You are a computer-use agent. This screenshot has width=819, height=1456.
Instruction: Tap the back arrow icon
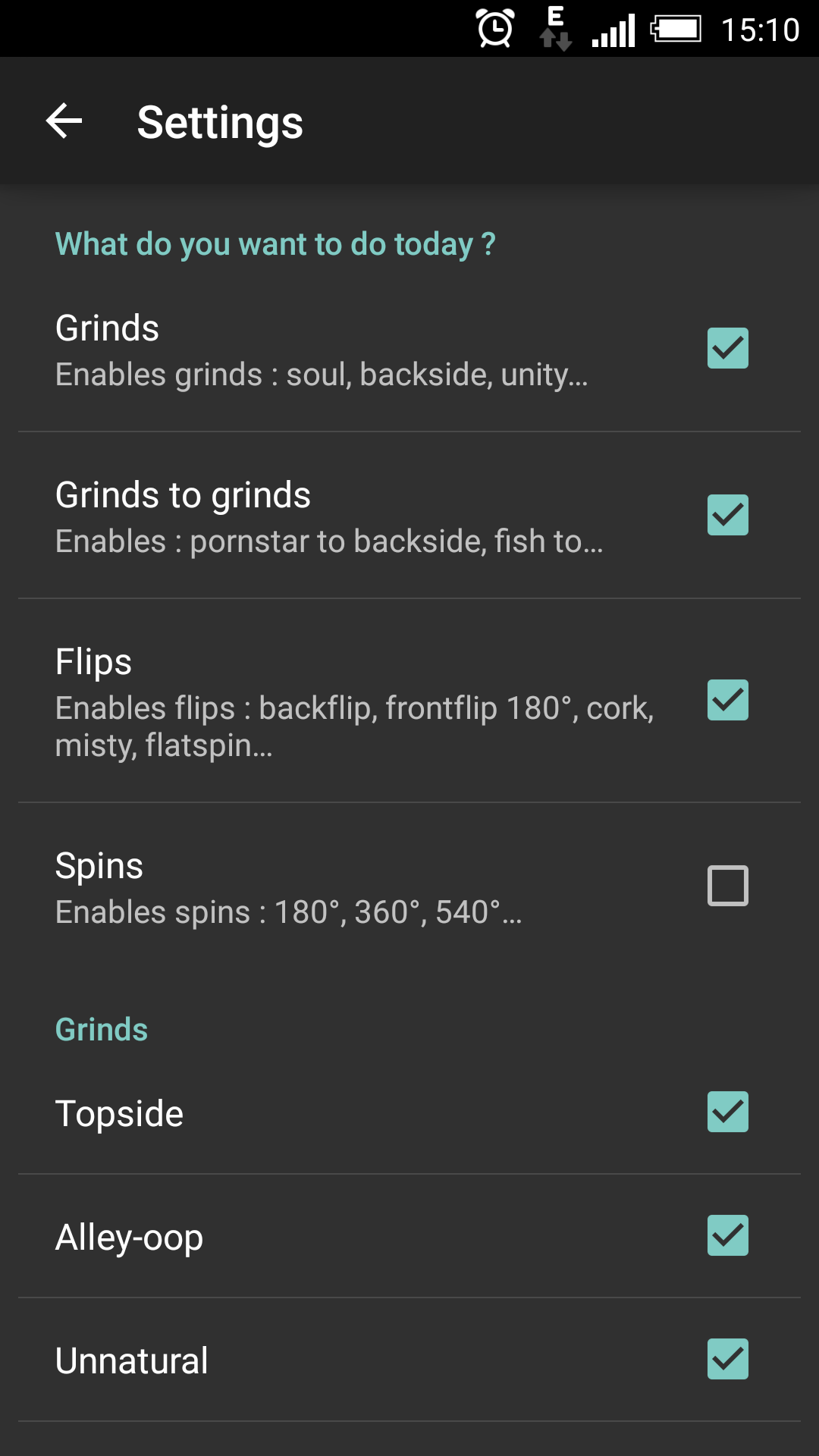[x=64, y=121]
